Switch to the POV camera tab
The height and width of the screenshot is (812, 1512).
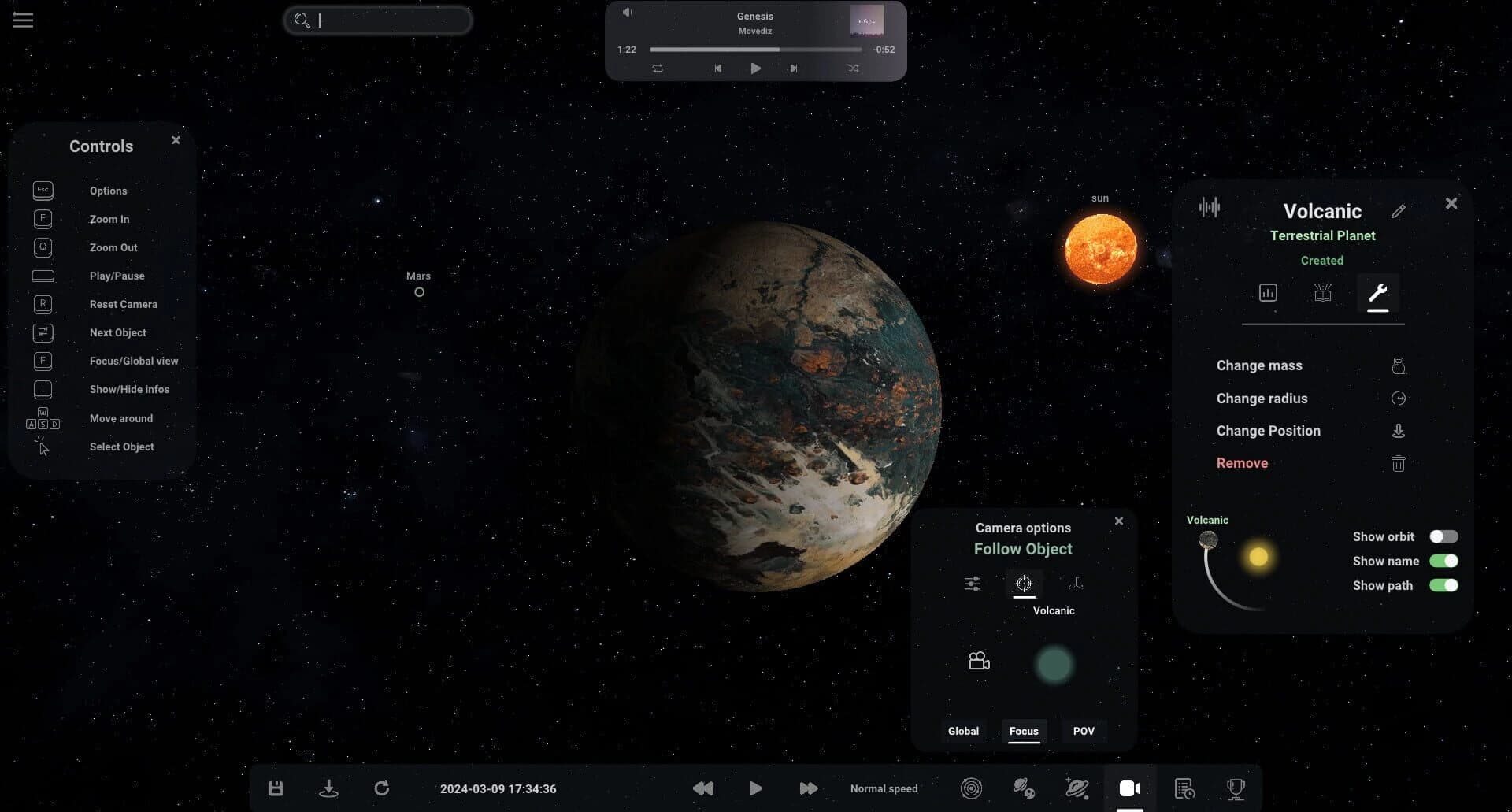[1084, 731]
